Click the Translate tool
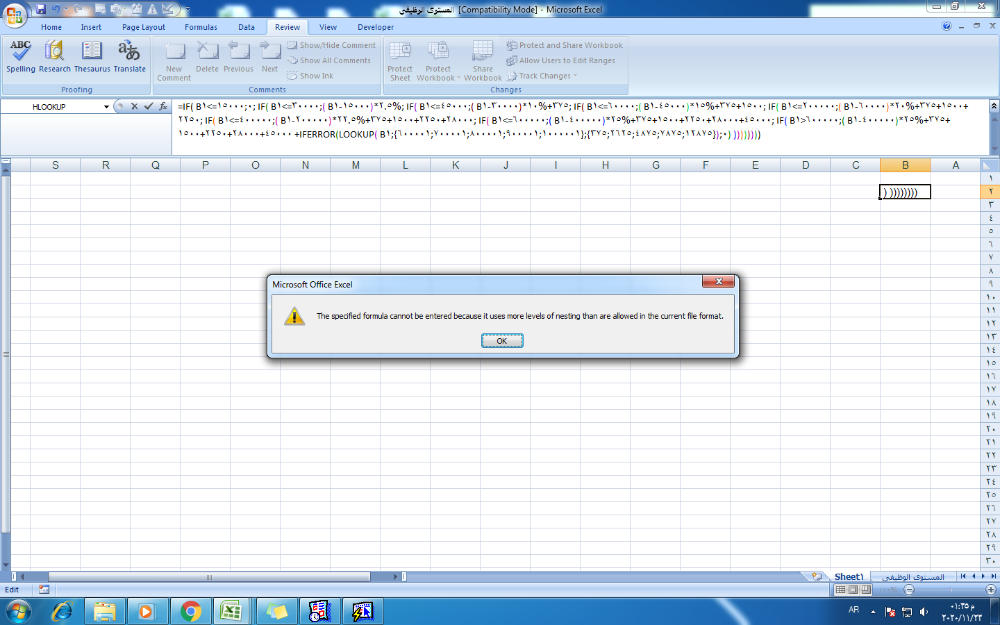Viewport: 1000px width, 625px height. [129, 57]
